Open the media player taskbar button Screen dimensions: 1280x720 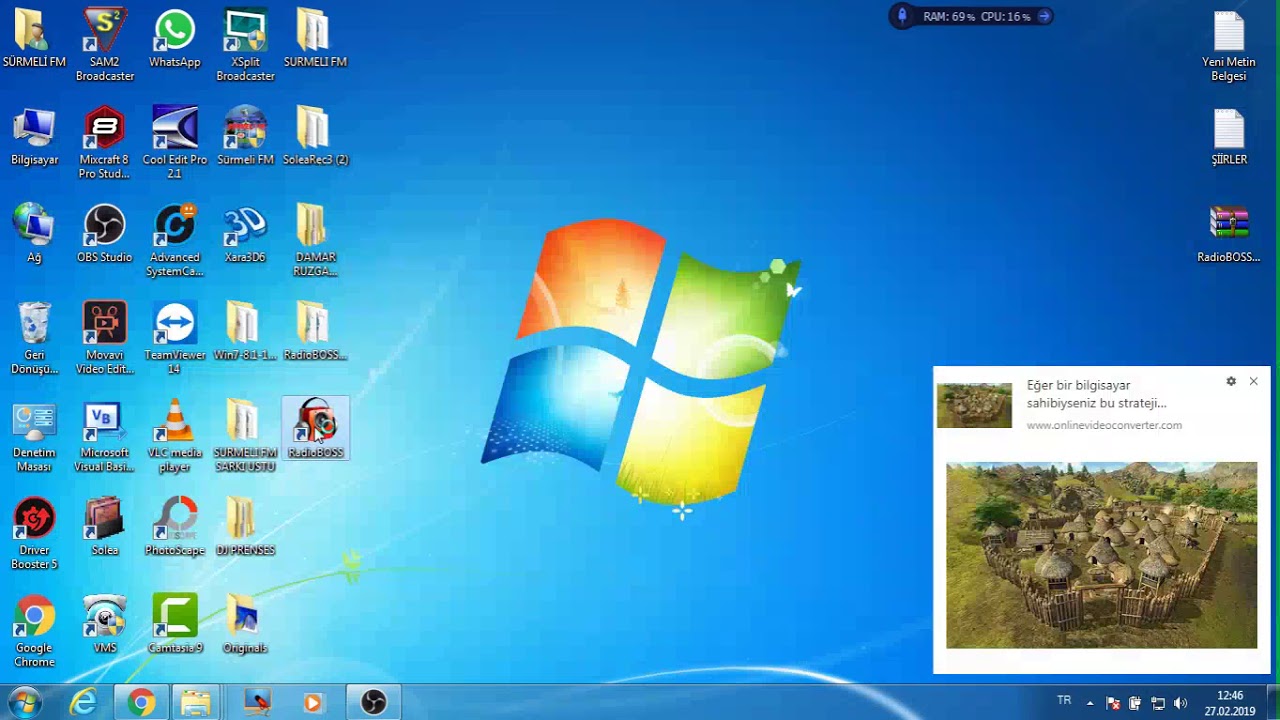click(x=312, y=703)
